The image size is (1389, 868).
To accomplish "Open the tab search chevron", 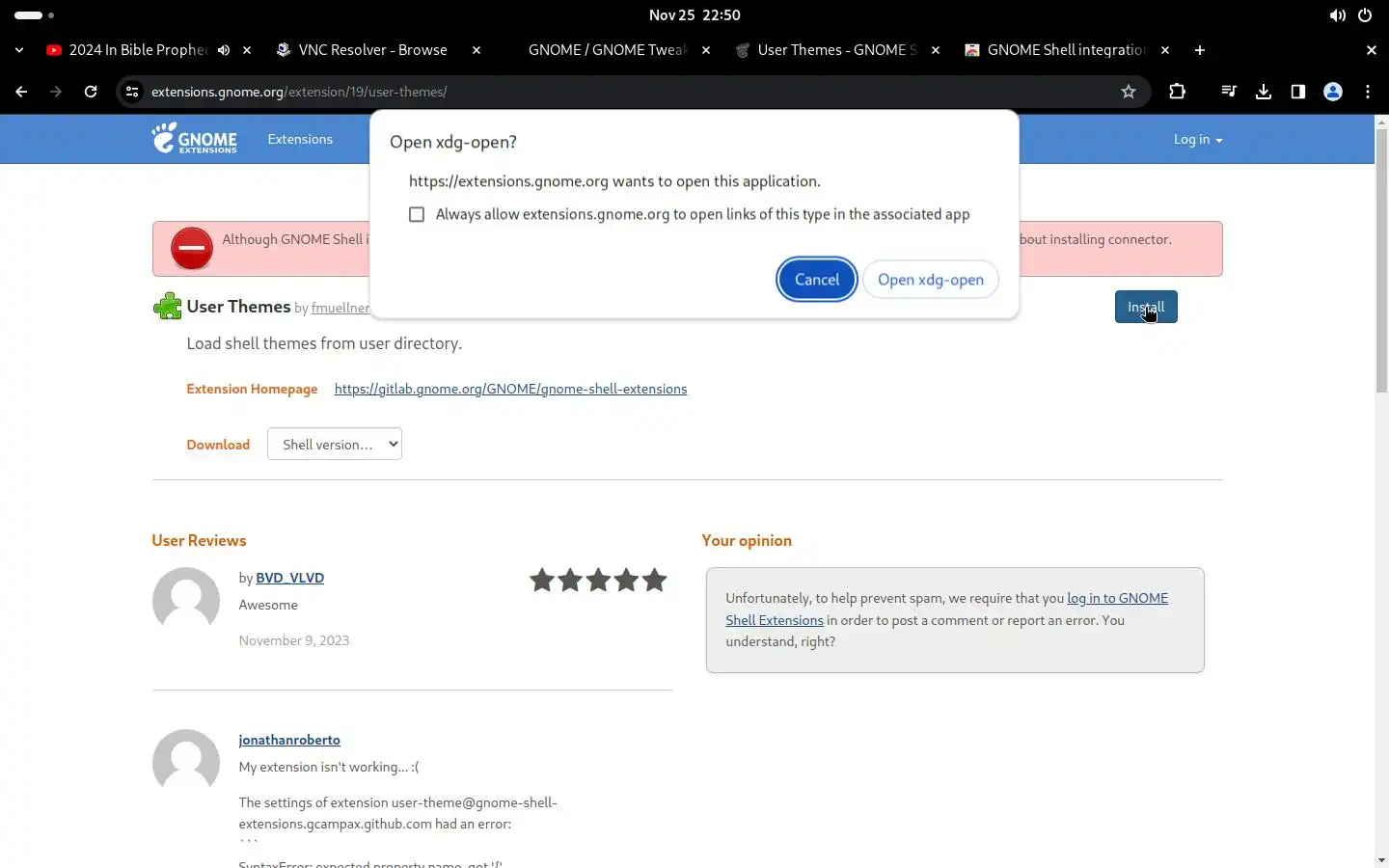I will (19, 50).
